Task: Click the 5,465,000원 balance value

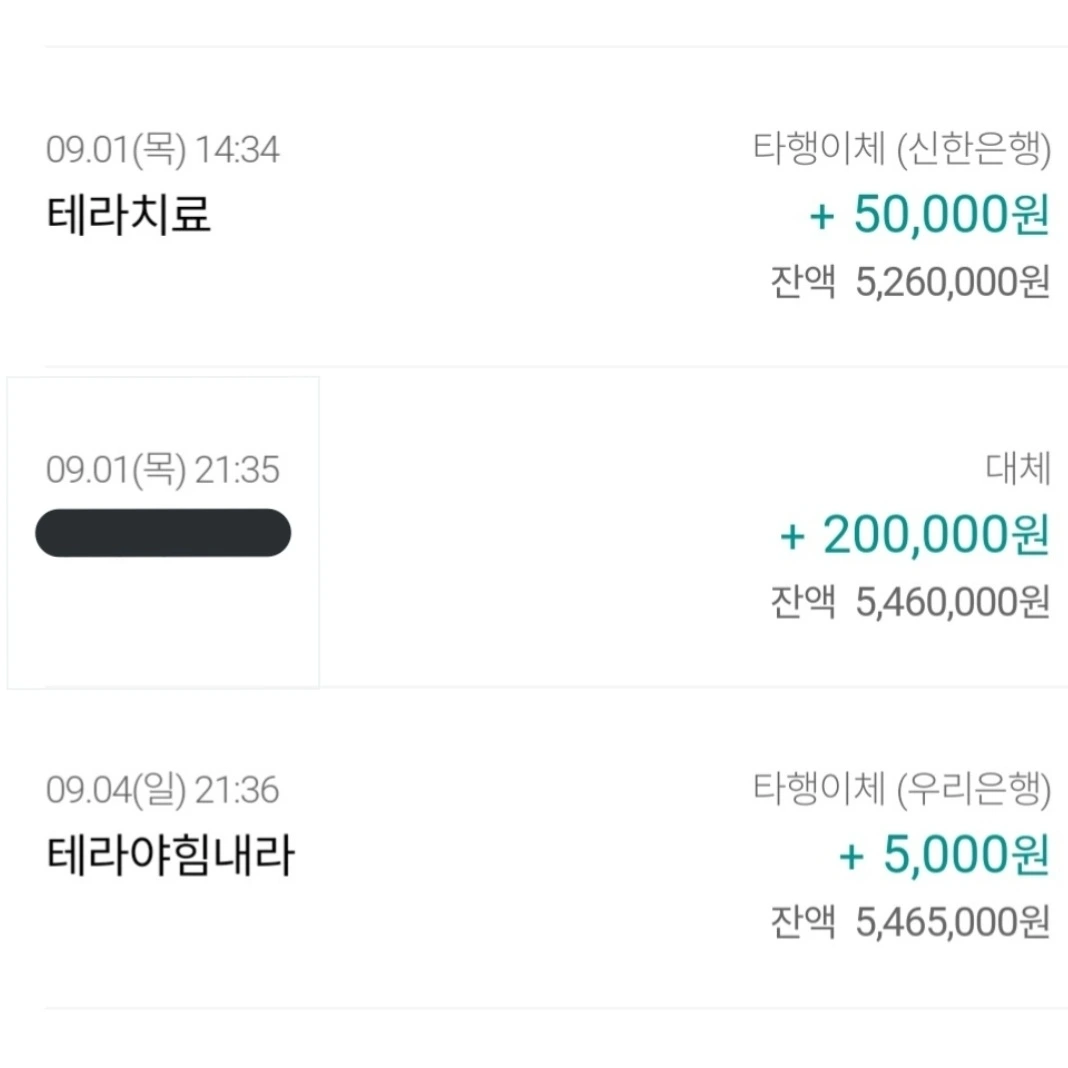Action: (x=953, y=922)
